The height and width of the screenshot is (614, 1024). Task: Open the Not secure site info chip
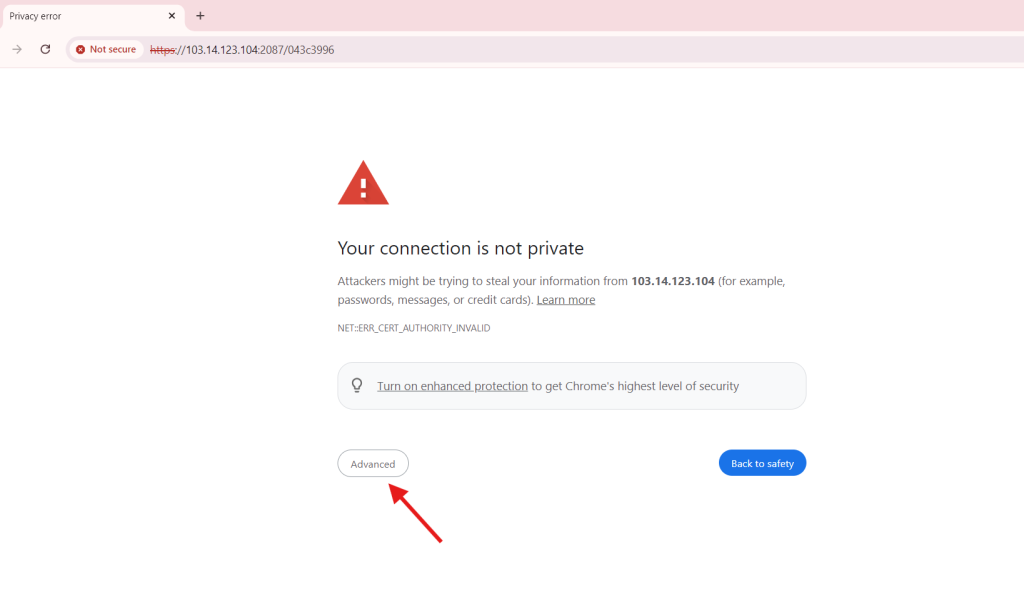pyautogui.click(x=105, y=49)
